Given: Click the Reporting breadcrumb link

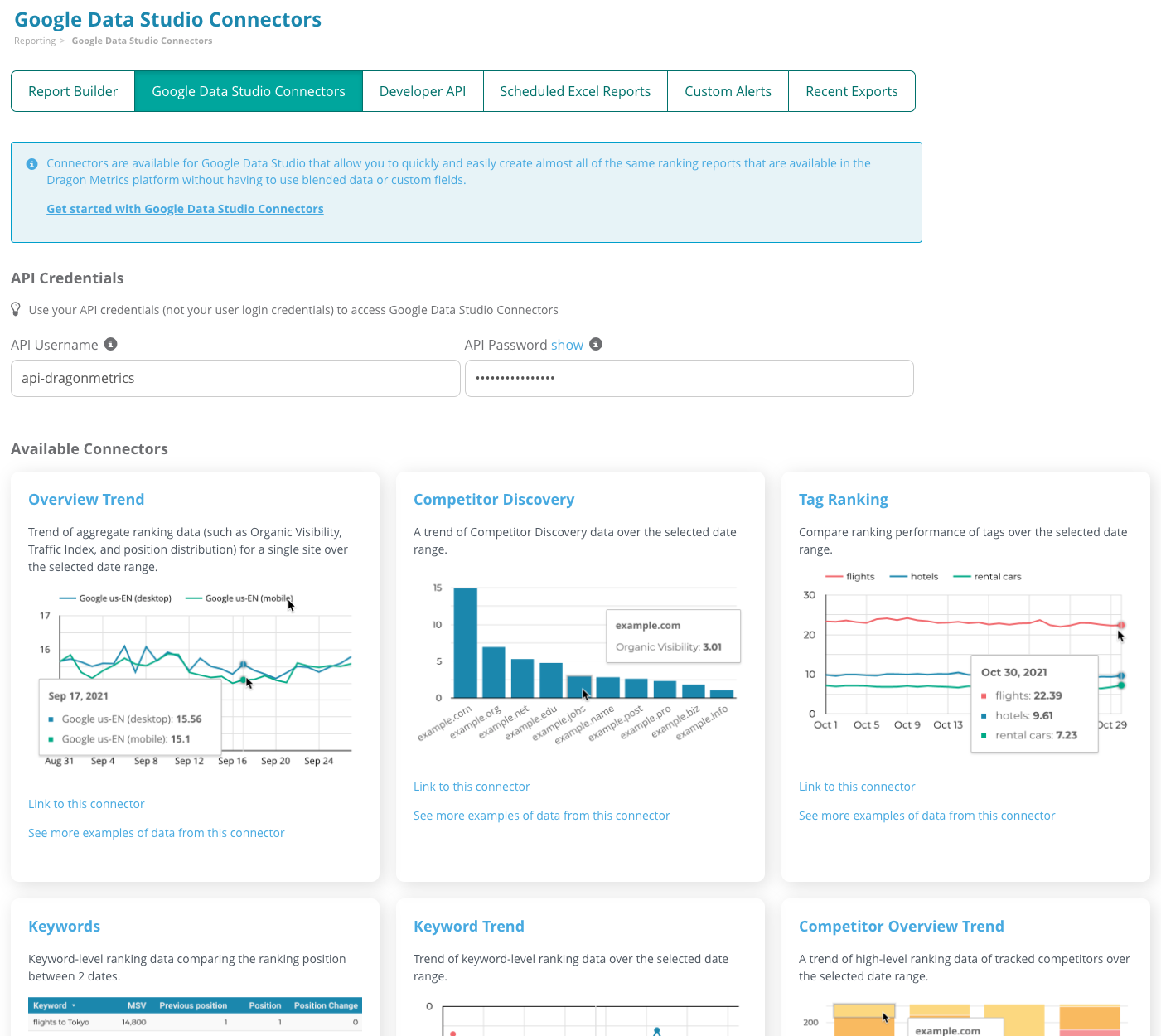Looking at the screenshot, I should [35, 41].
